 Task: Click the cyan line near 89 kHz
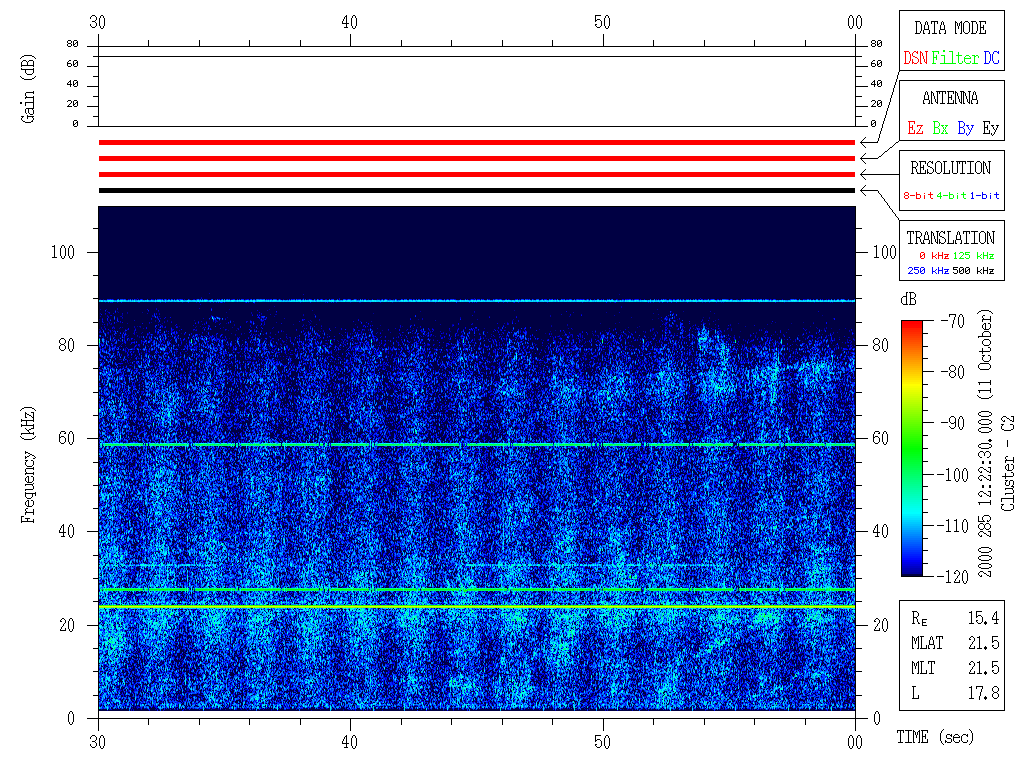[x=476, y=300]
